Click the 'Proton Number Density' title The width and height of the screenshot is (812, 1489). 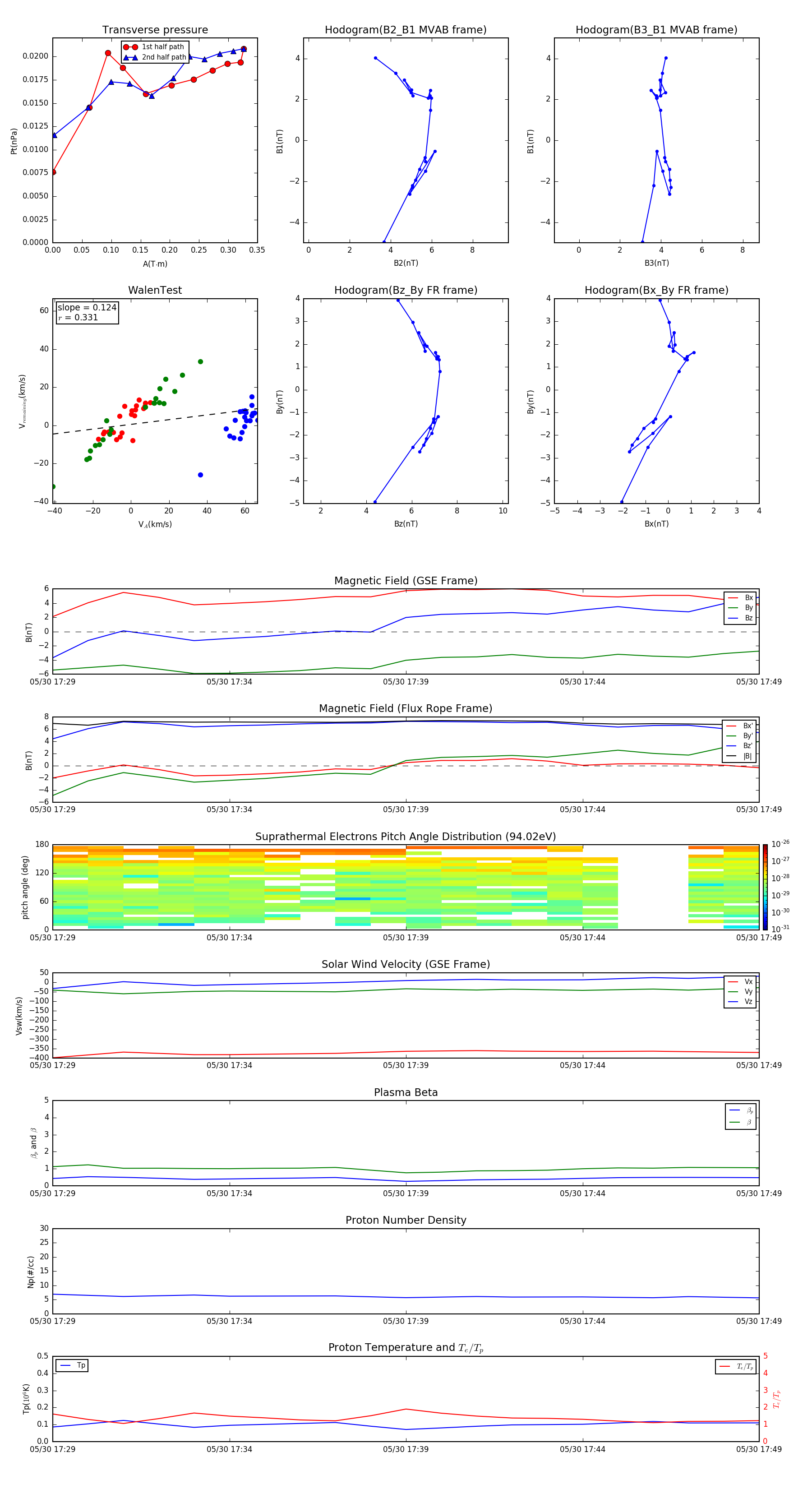[406, 1220]
